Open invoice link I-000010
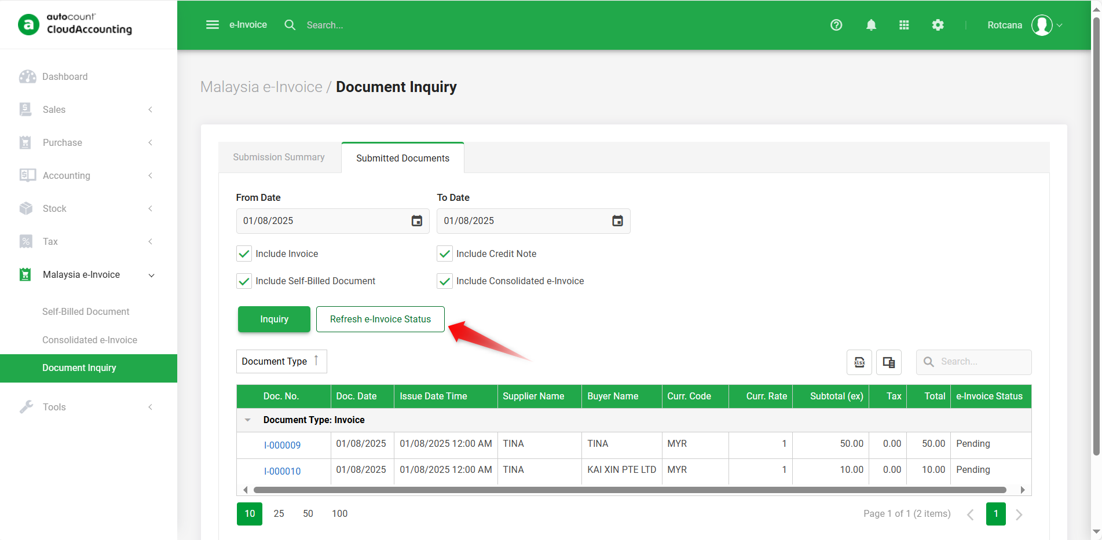This screenshot has height=541, width=1102. click(283, 471)
